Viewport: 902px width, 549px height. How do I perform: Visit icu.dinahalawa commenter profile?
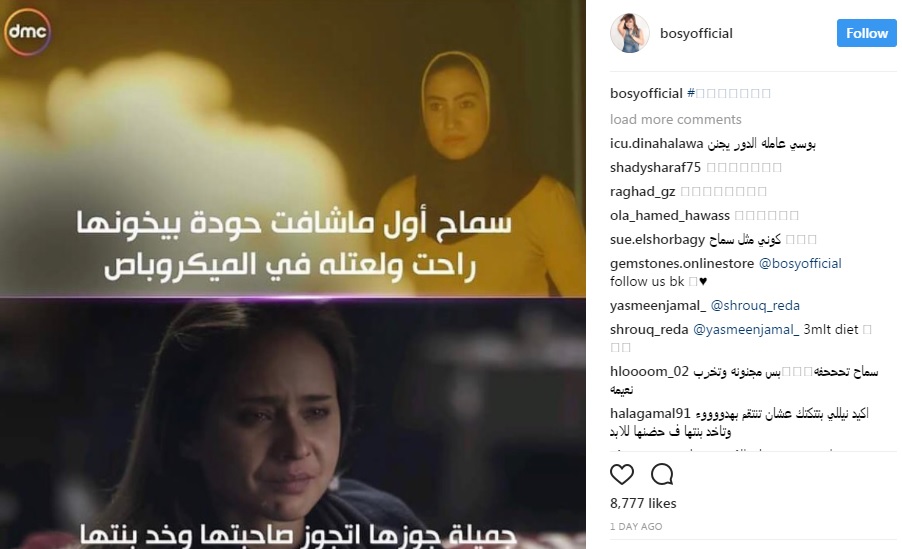[656, 143]
